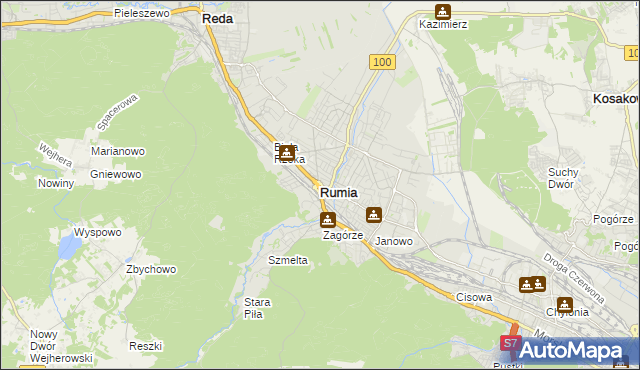
Task: Select the Spacerowa street label
Action: click(x=118, y=113)
